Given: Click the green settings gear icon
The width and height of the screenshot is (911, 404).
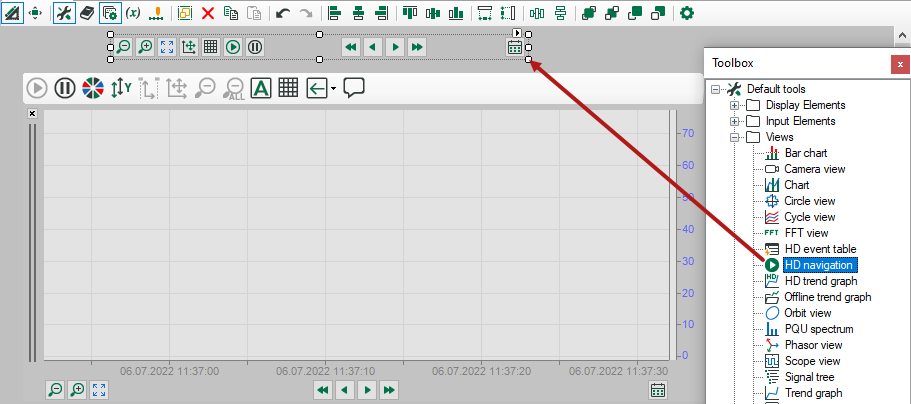Looking at the screenshot, I should coord(687,13).
